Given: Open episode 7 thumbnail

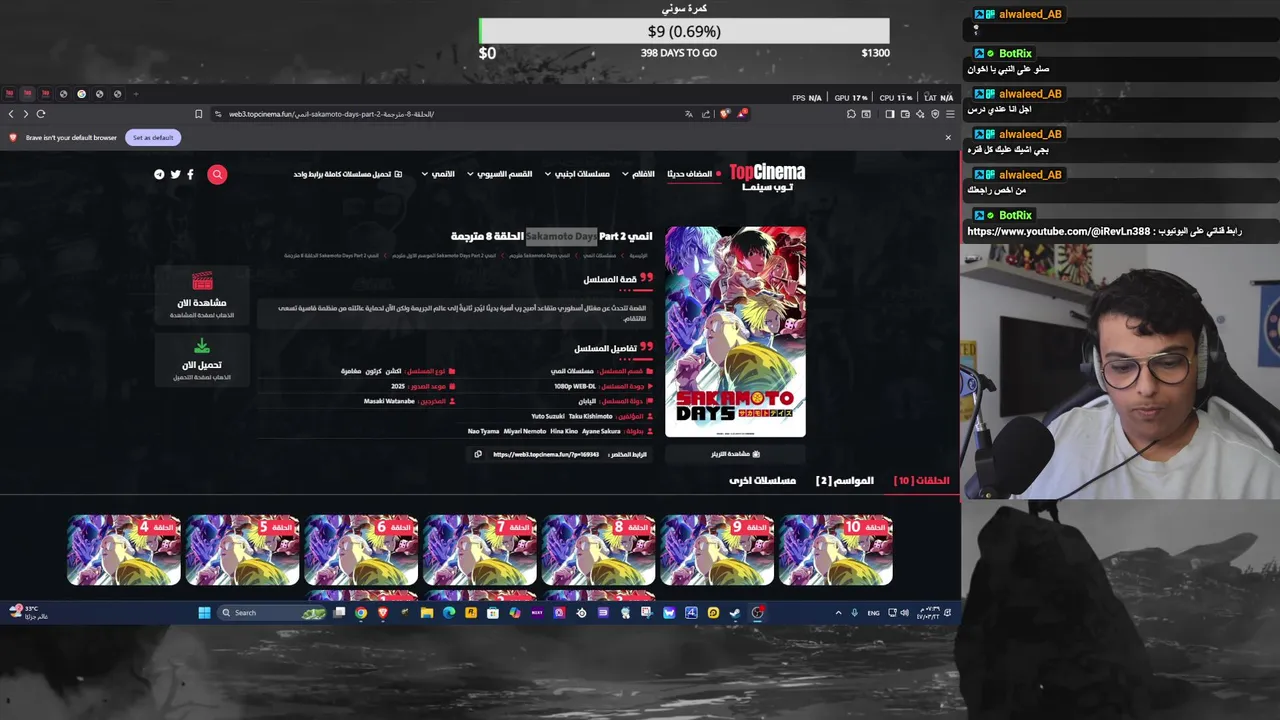Looking at the screenshot, I should (x=480, y=550).
